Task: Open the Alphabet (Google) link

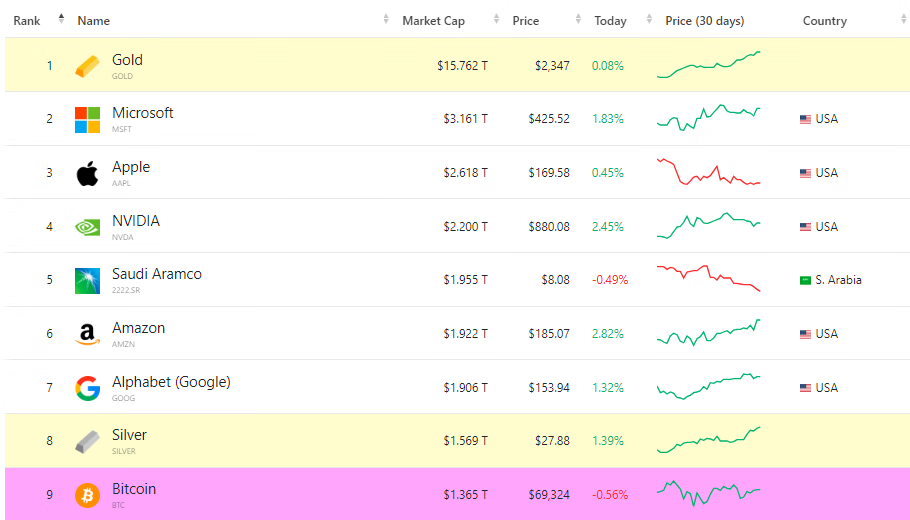Action: (171, 382)
